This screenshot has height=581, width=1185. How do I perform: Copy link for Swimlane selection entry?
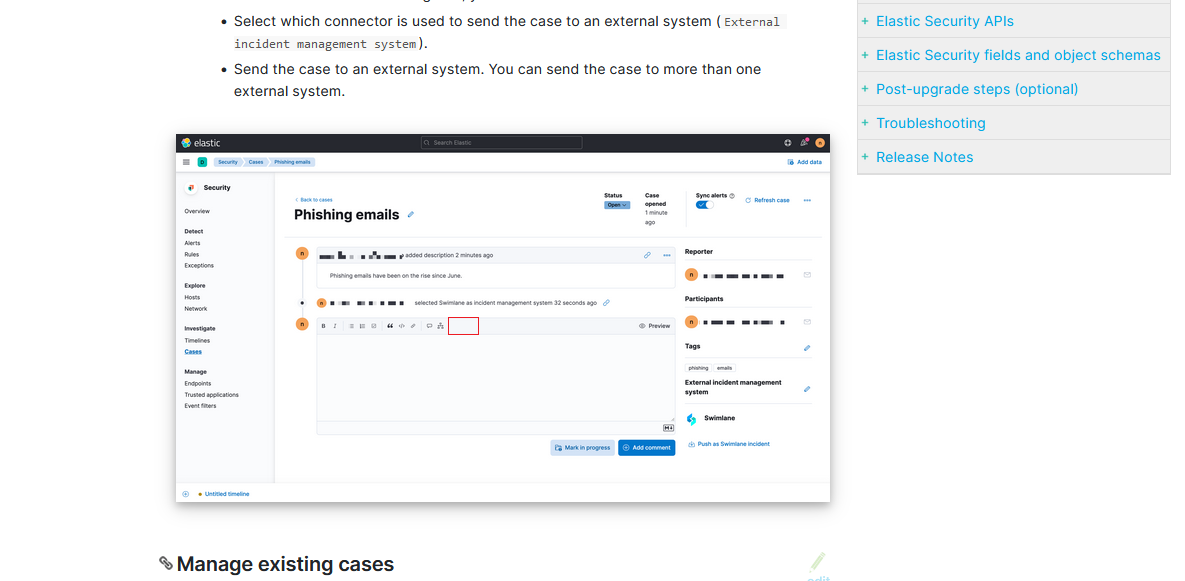(x=606, y=303)
